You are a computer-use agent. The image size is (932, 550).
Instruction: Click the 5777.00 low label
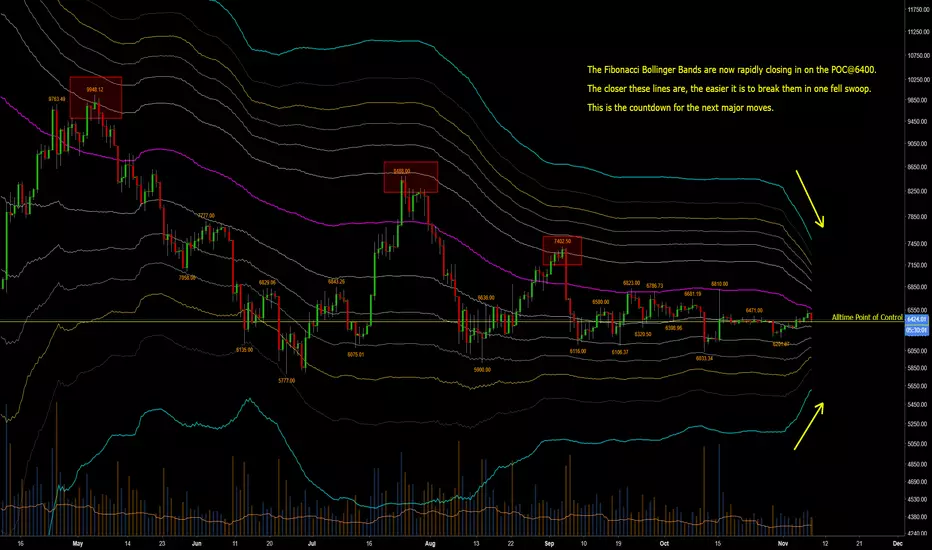click(286, 381)
